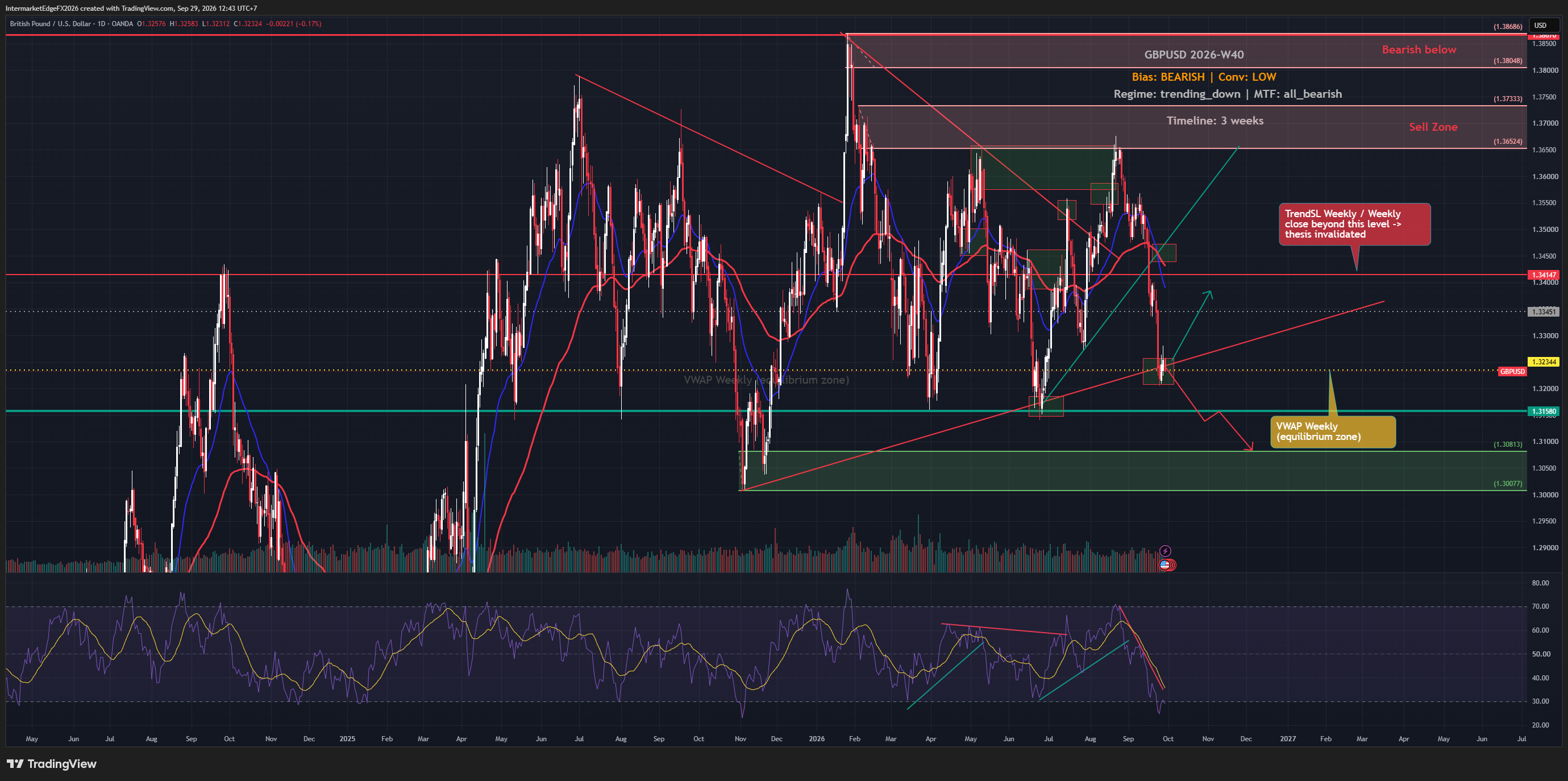The width and height of the screenshot is (1568, 781).
Task: Click the 1D interval text in chart header
Action: click(x=101, y=24)
